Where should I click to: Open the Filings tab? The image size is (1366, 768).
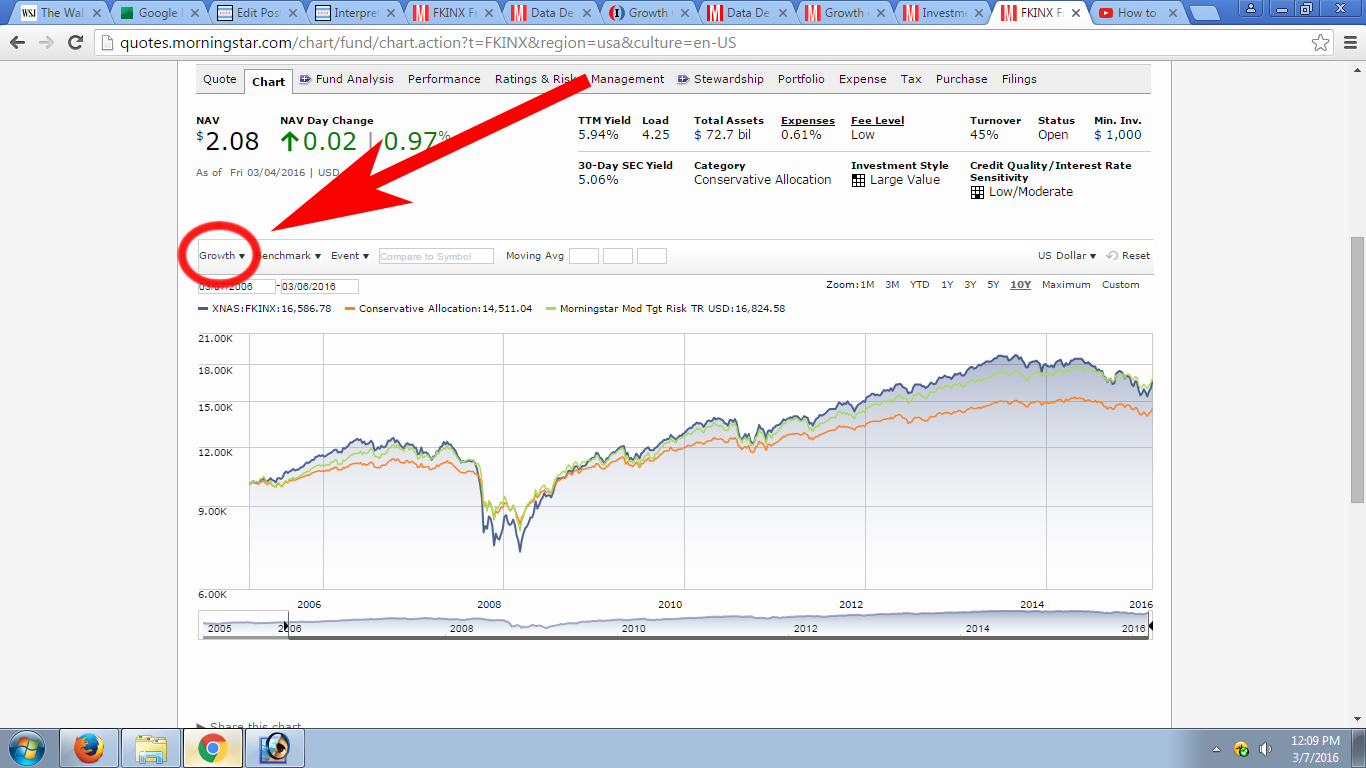click(x=1019, y=79)
